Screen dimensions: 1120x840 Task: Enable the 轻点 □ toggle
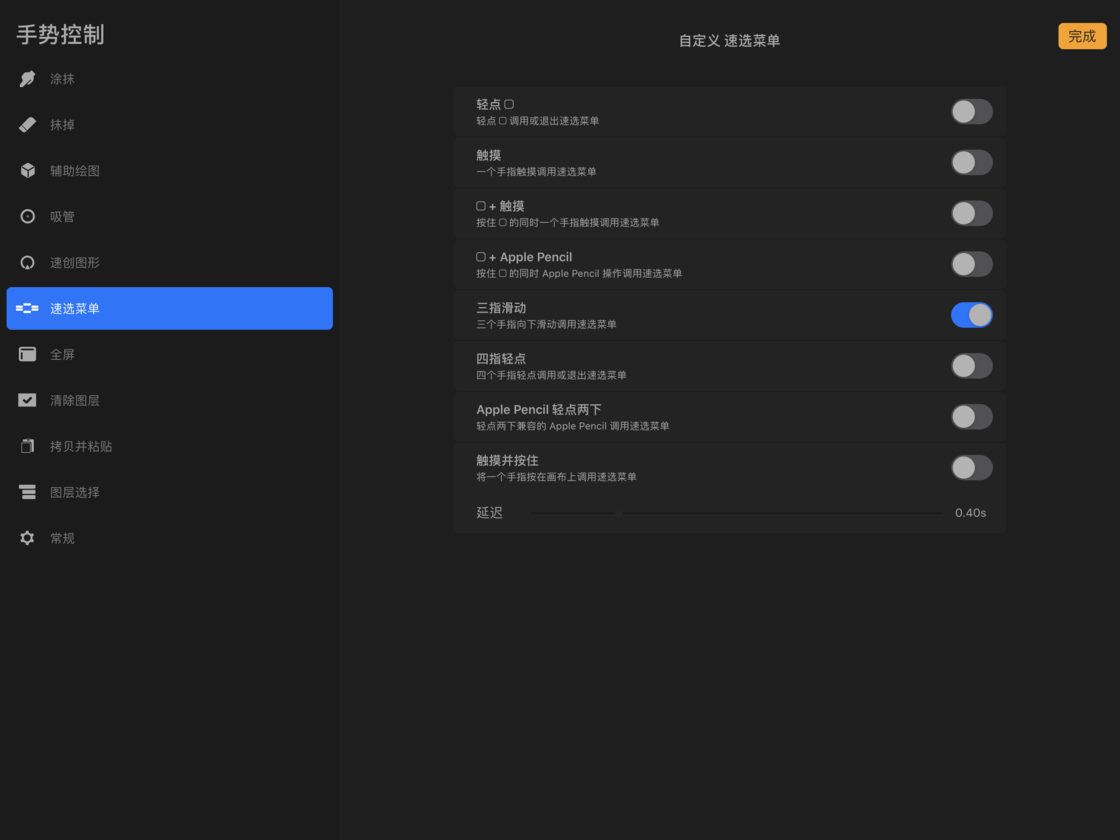point(971,112)
